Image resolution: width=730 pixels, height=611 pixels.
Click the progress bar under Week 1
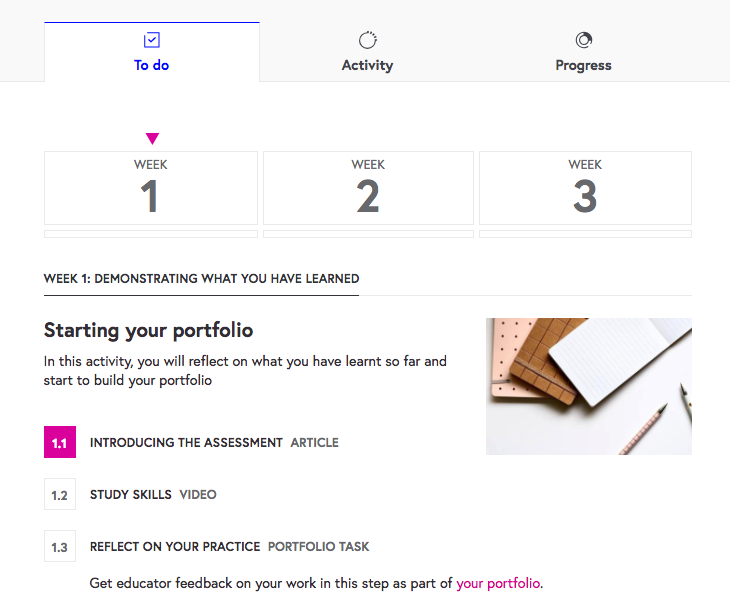point(151,234)
